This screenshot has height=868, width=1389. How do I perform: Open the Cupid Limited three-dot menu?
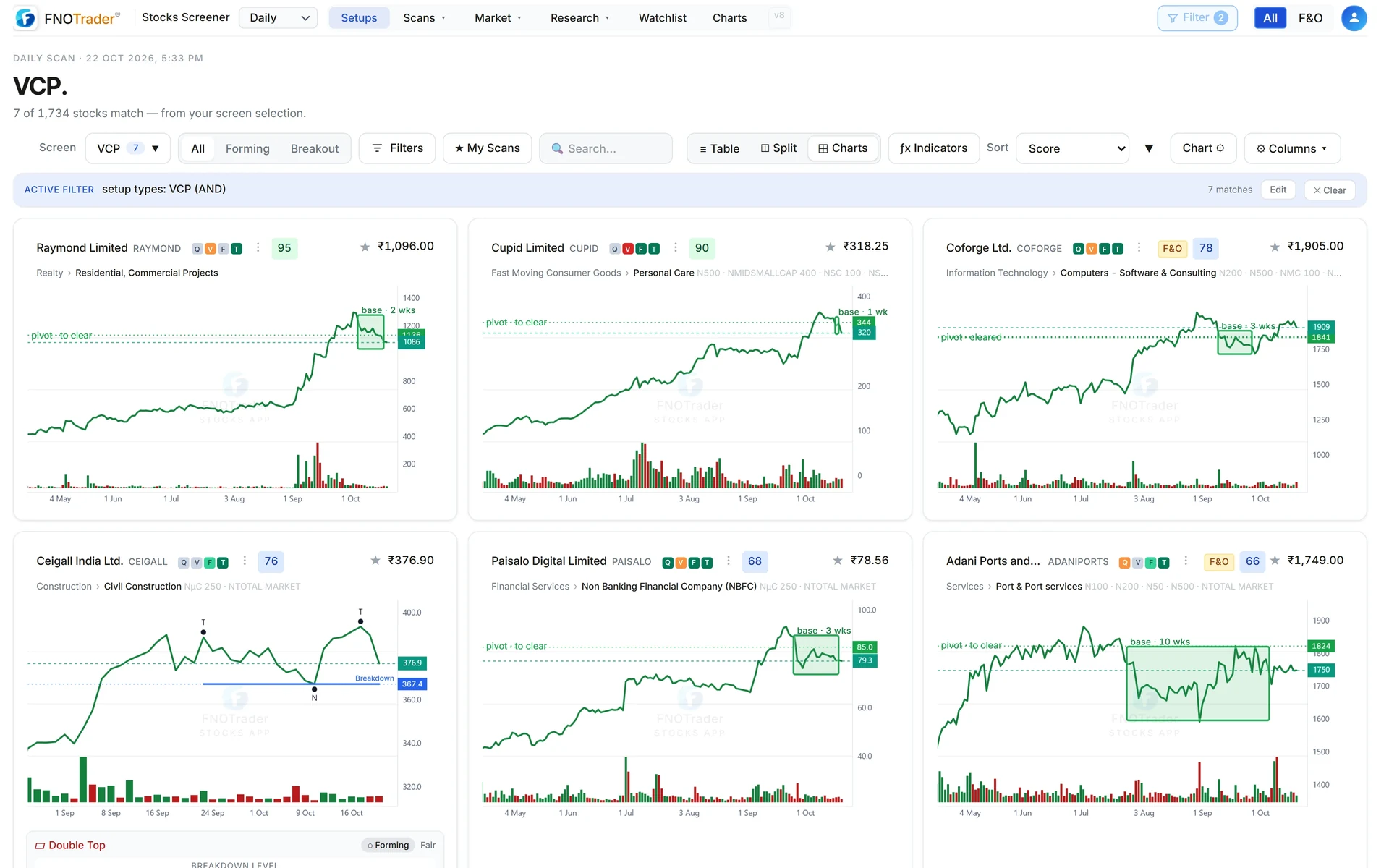coord(676,247)
